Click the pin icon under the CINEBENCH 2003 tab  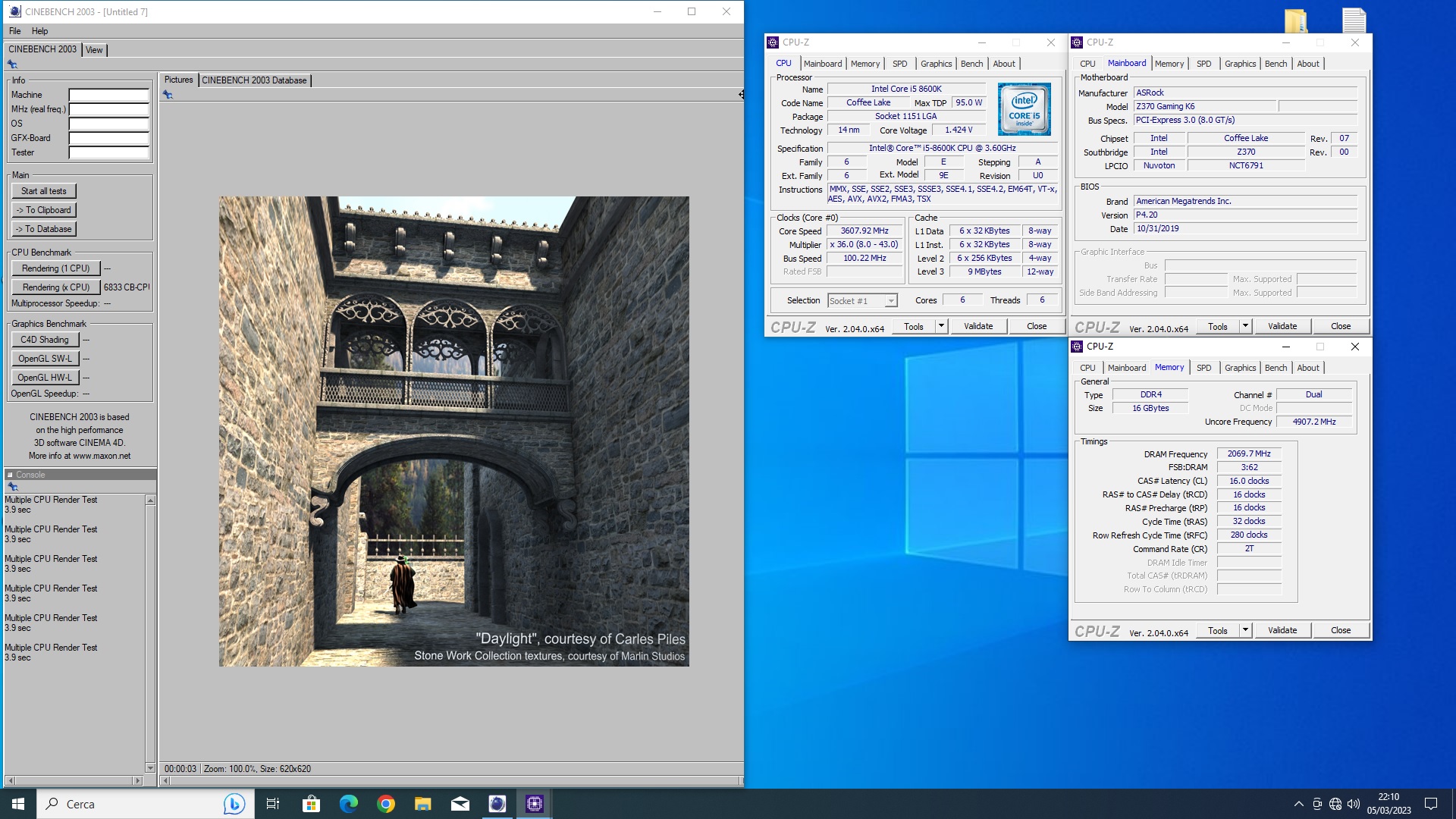[x=12, y=64]
